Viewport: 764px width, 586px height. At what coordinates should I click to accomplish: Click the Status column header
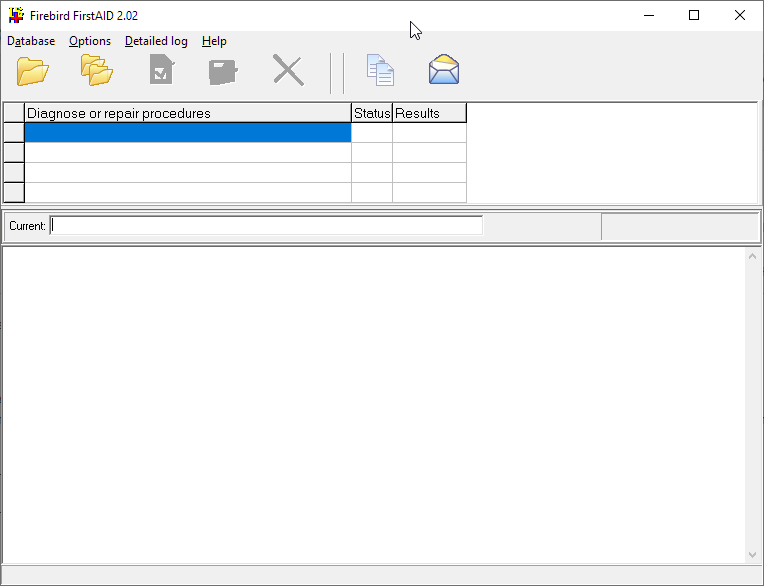click(372, 113)
